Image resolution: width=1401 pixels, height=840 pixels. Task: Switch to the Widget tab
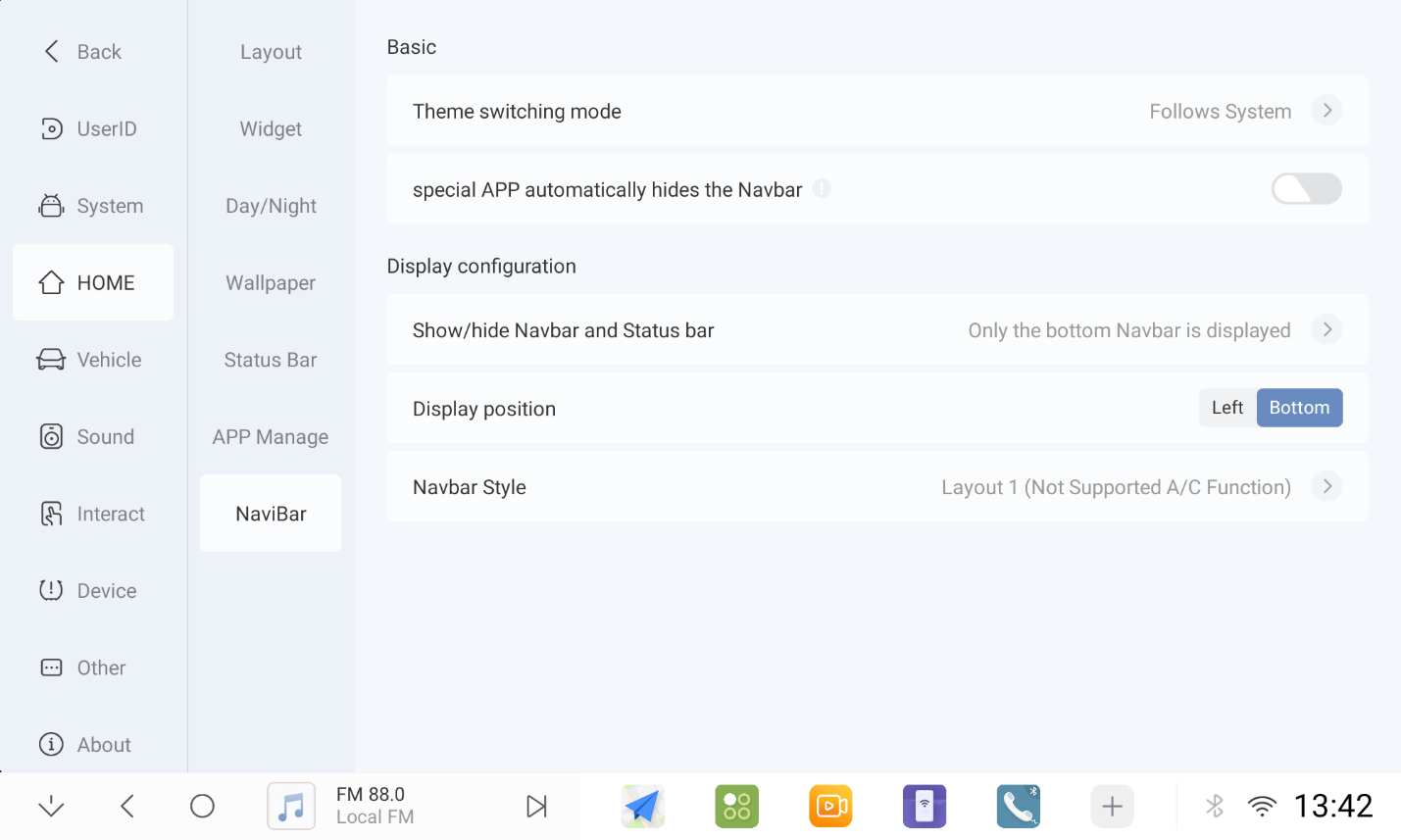point(271,128)
